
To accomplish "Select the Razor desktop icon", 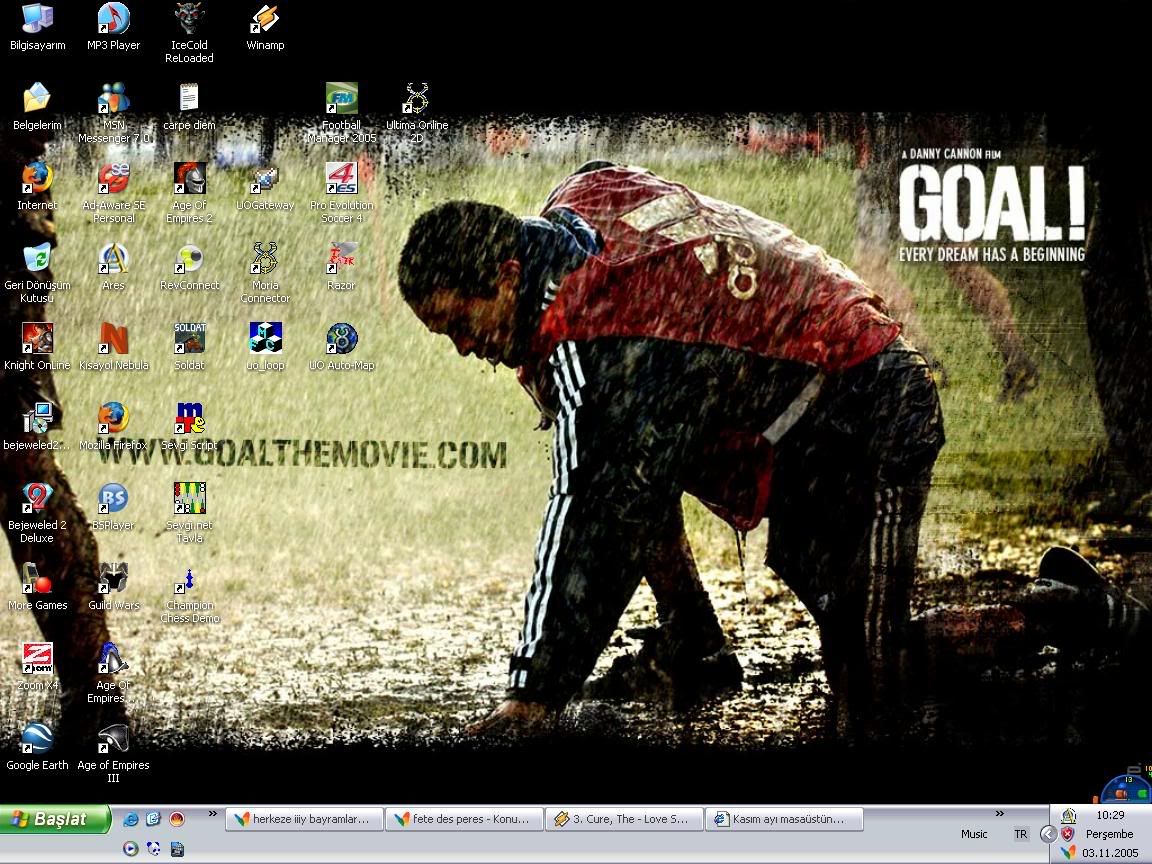I will click(x=342, y=267).
